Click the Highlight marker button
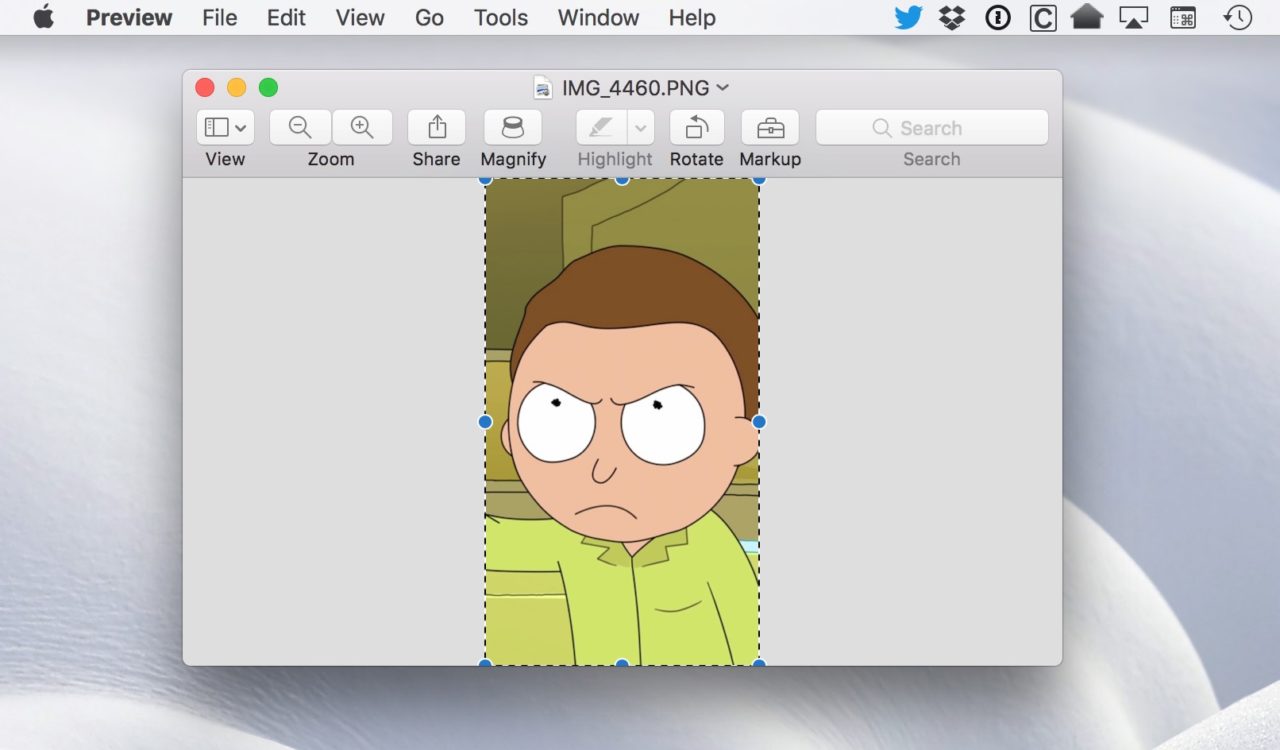The height and width of the screenshot is (750, 1280). [x=601, y=127]
